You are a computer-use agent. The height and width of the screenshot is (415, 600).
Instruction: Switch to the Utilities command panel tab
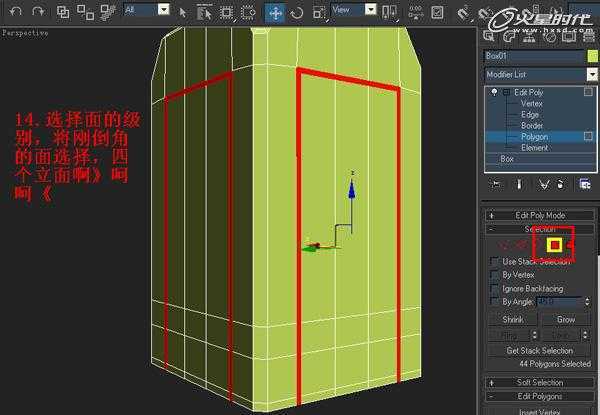[x=589, y=36]
